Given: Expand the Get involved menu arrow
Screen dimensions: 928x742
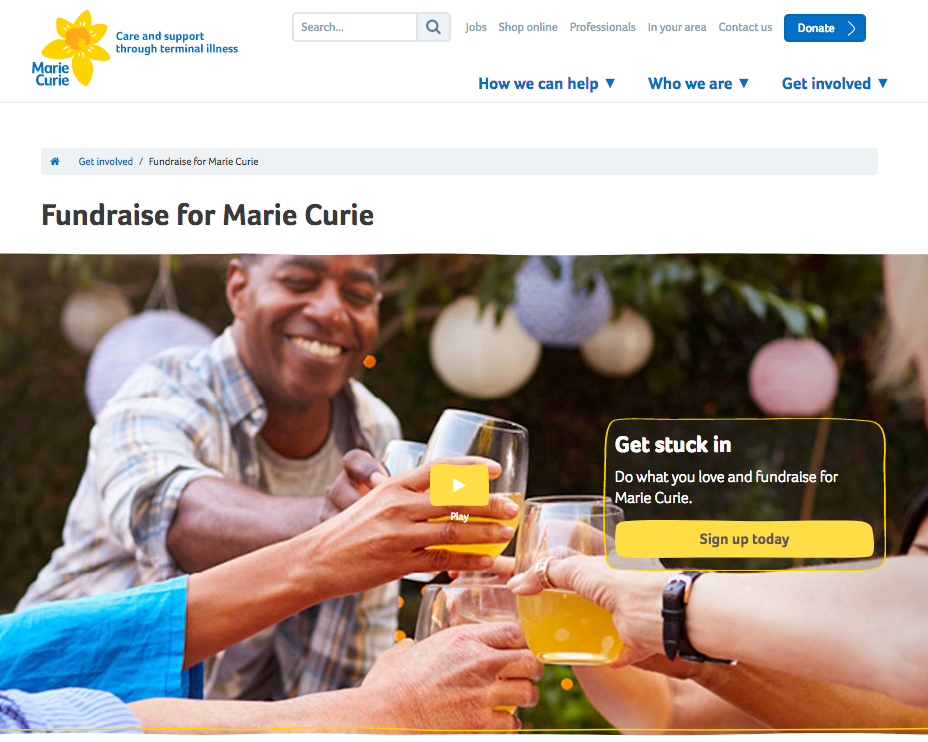Looking at the screenshot, I should click(x=882, y=83).
